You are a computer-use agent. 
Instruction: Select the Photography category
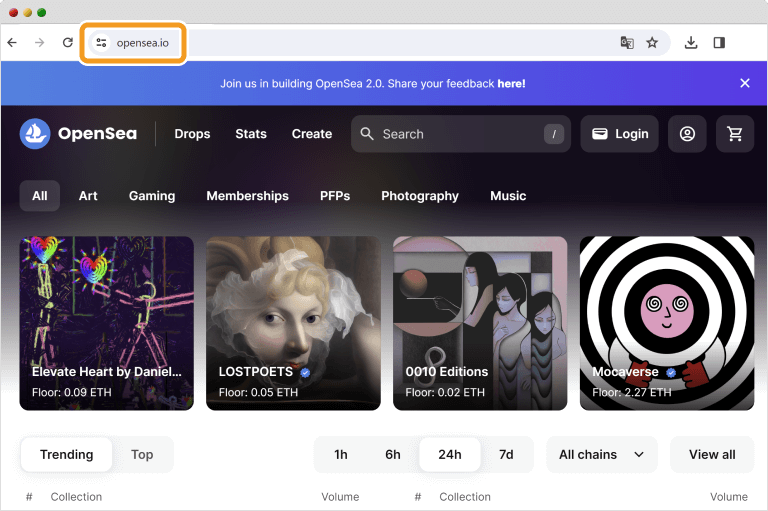click(420, 196)
